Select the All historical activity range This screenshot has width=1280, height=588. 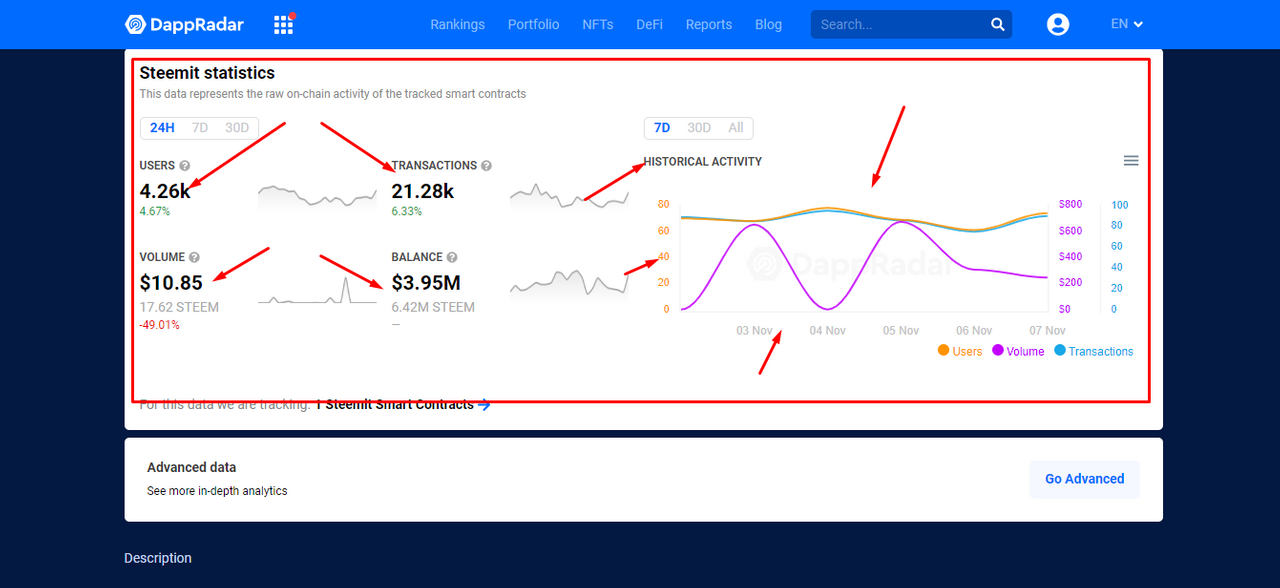pyautogui.click(x=736, y=128)
